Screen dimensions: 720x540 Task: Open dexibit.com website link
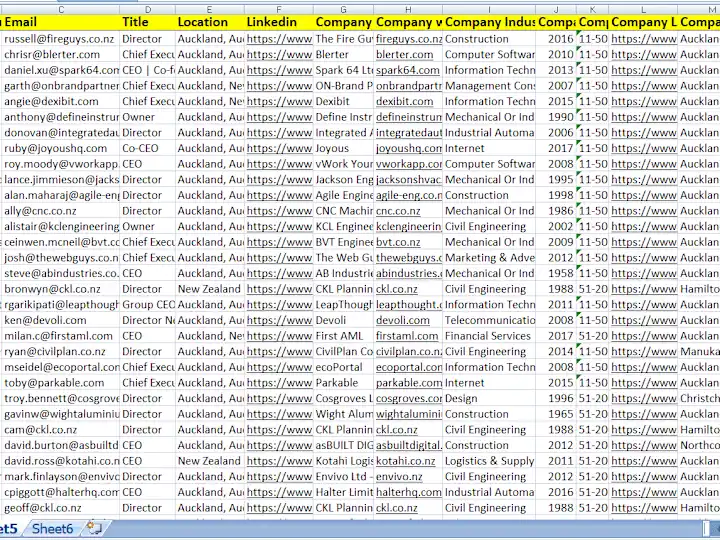coord(404,101)
